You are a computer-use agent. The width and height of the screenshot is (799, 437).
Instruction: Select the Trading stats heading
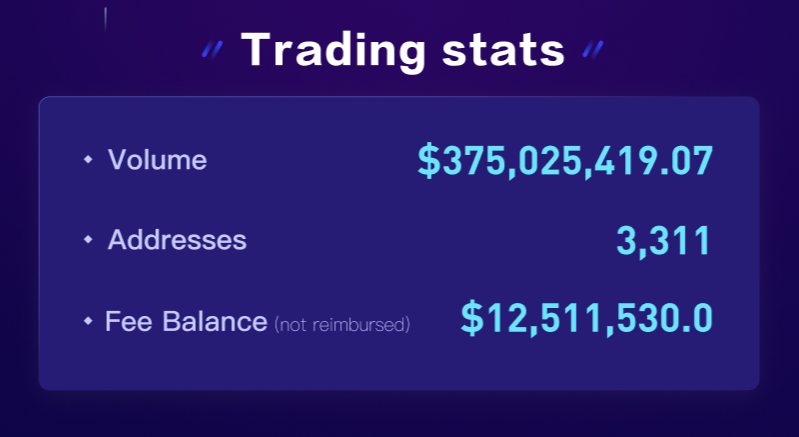403,50
